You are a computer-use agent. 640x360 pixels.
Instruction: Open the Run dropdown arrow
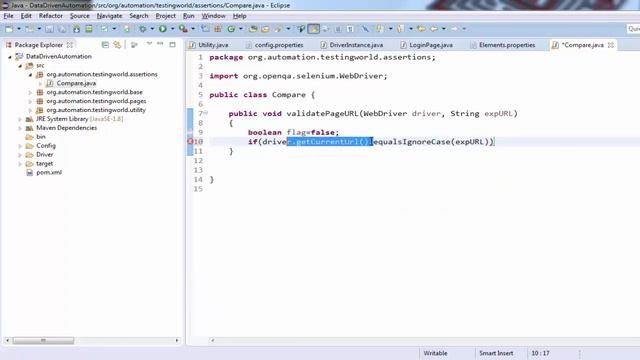173,29
